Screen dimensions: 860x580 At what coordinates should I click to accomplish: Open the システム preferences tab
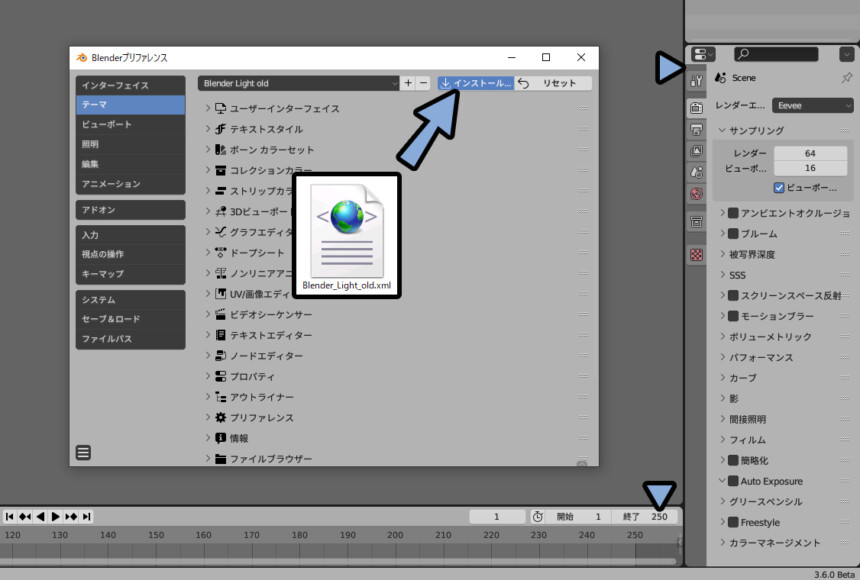(131, 300)
